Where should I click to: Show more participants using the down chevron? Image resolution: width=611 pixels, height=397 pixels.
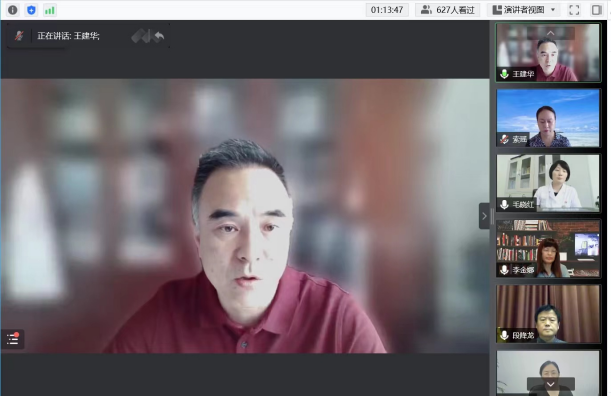(x=550, y=384)
